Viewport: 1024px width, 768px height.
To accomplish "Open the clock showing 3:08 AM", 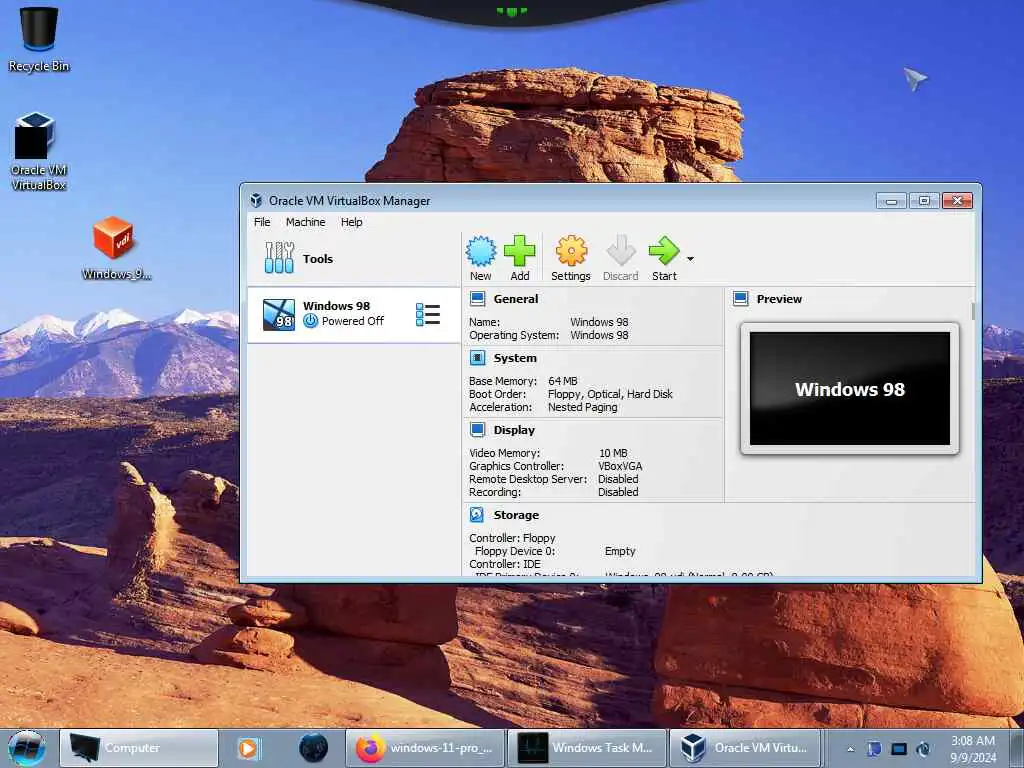I will tap(973, 749).
